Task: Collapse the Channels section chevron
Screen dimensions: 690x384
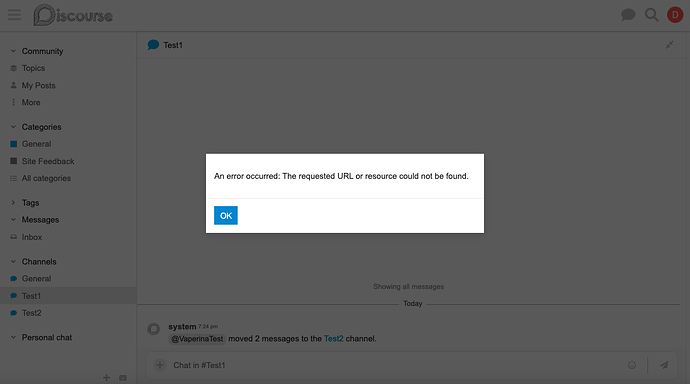Action: pyautogui.click(x=13, y=261)
